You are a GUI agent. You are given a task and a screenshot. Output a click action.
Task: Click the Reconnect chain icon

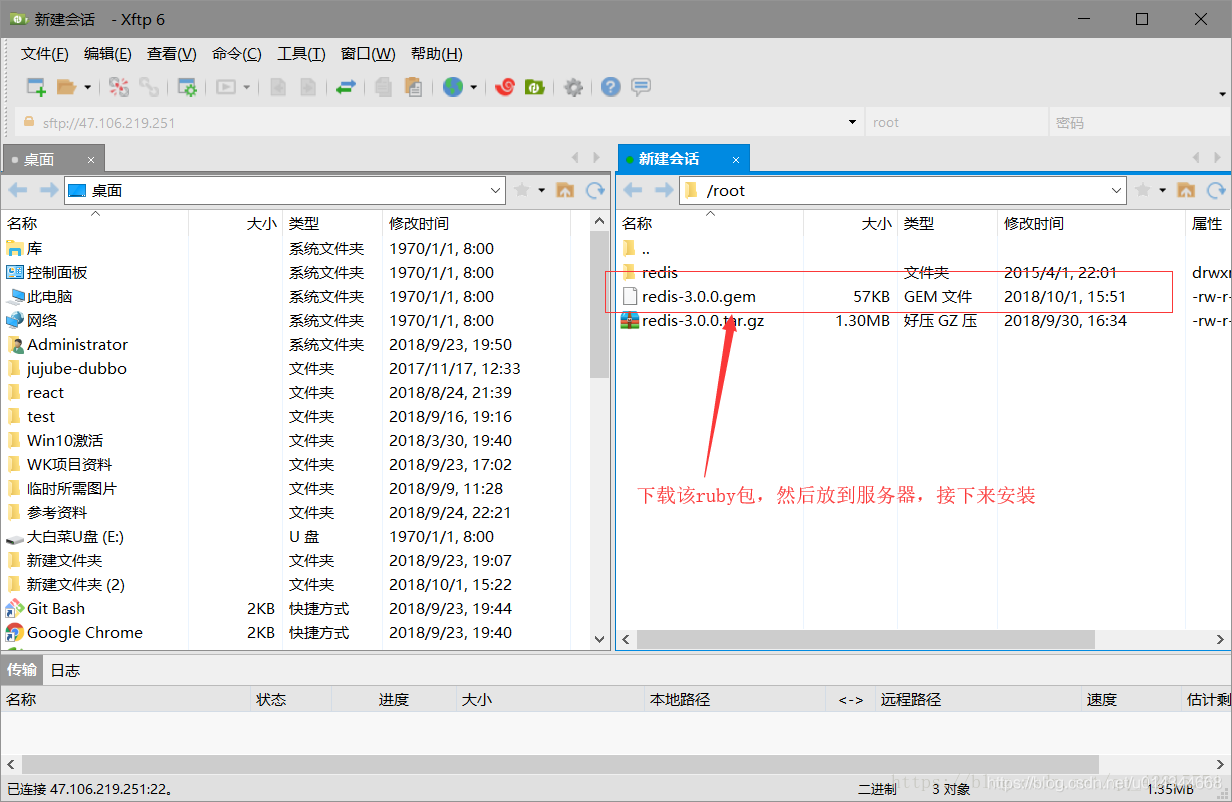(149, 87)
